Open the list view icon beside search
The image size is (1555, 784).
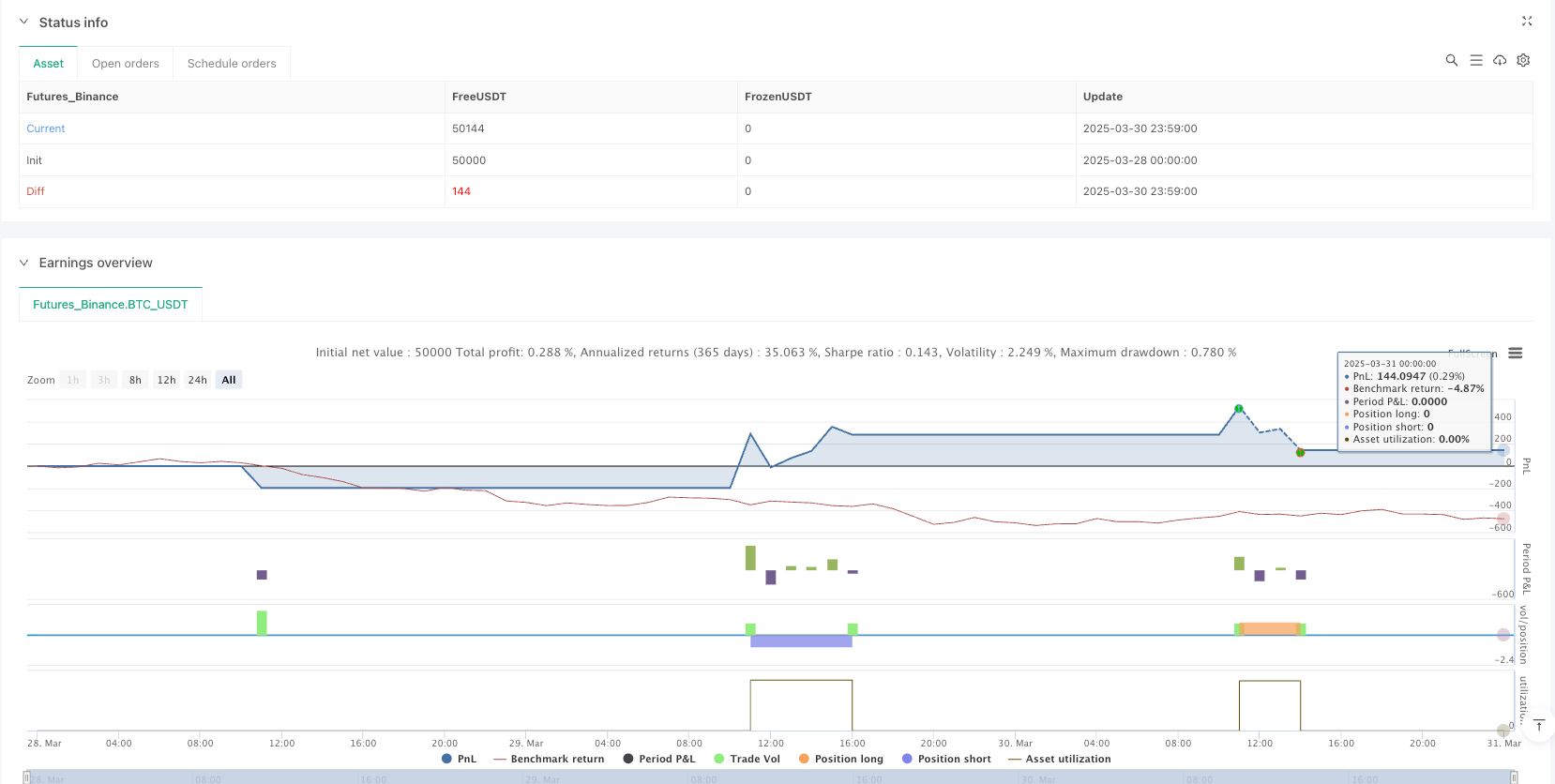point(1475,60)
